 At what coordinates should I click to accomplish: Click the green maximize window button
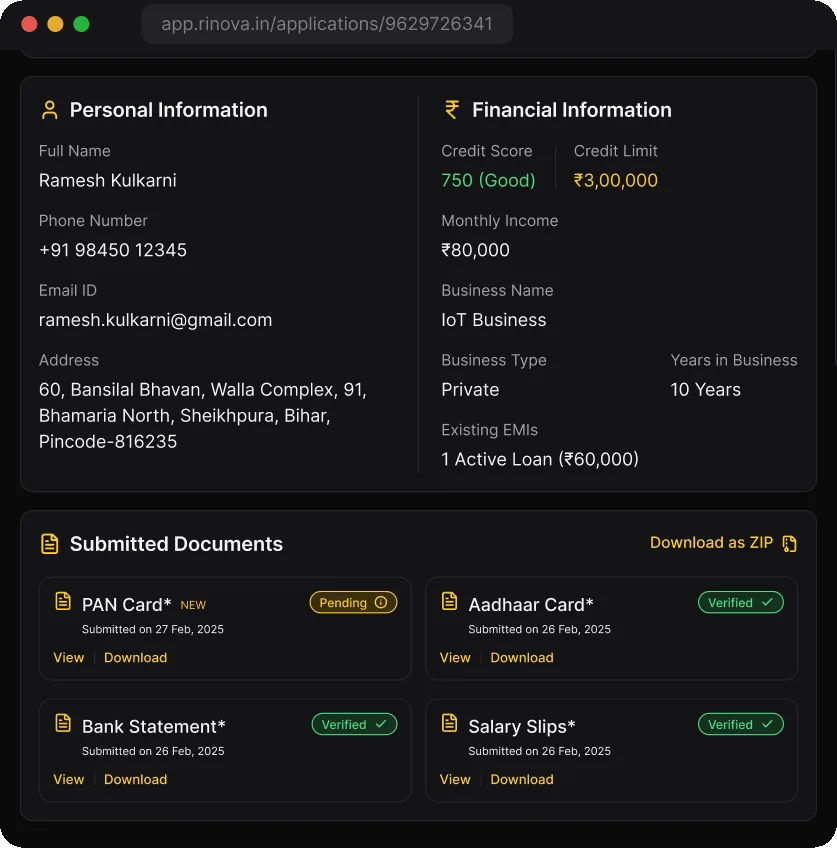(x=81, y=24)
